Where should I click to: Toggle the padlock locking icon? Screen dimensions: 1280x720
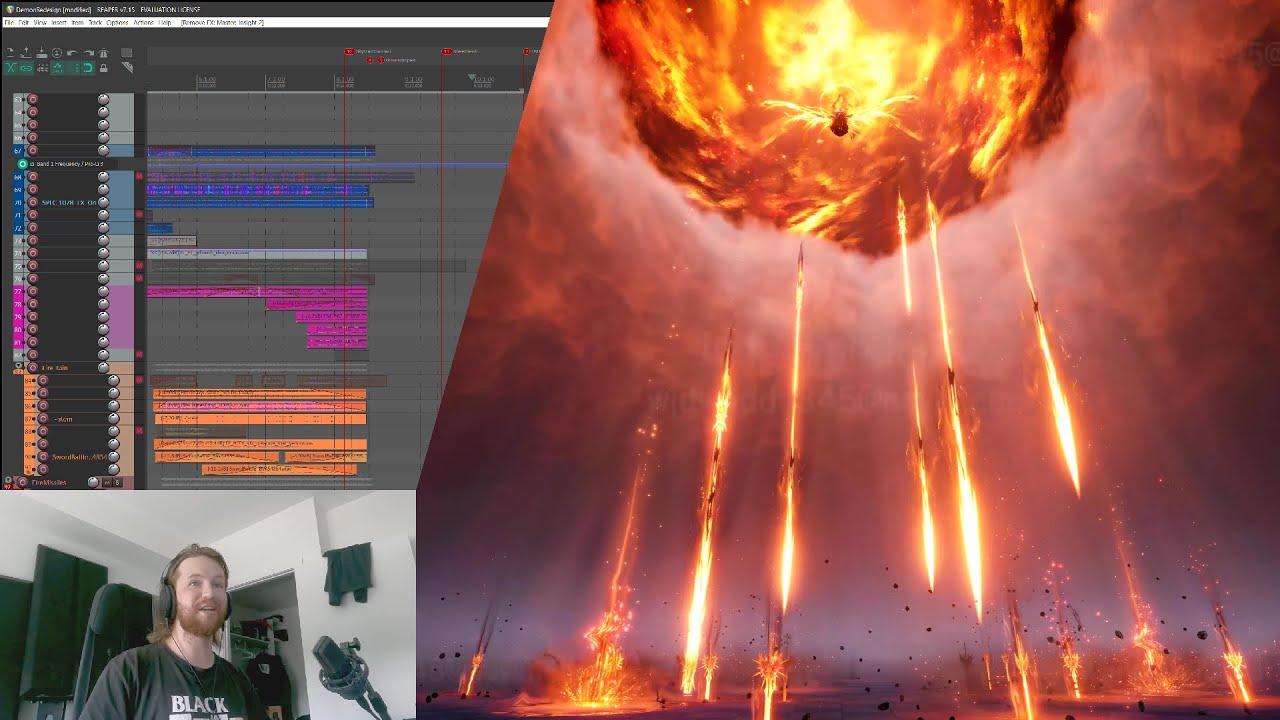104,68
